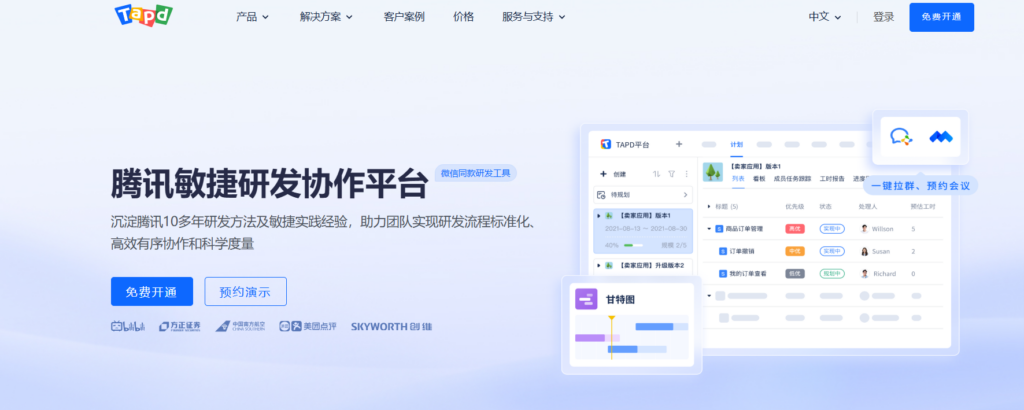Expand the 待规划 row chevron
1024x410 pixels.
pos(685,195)
